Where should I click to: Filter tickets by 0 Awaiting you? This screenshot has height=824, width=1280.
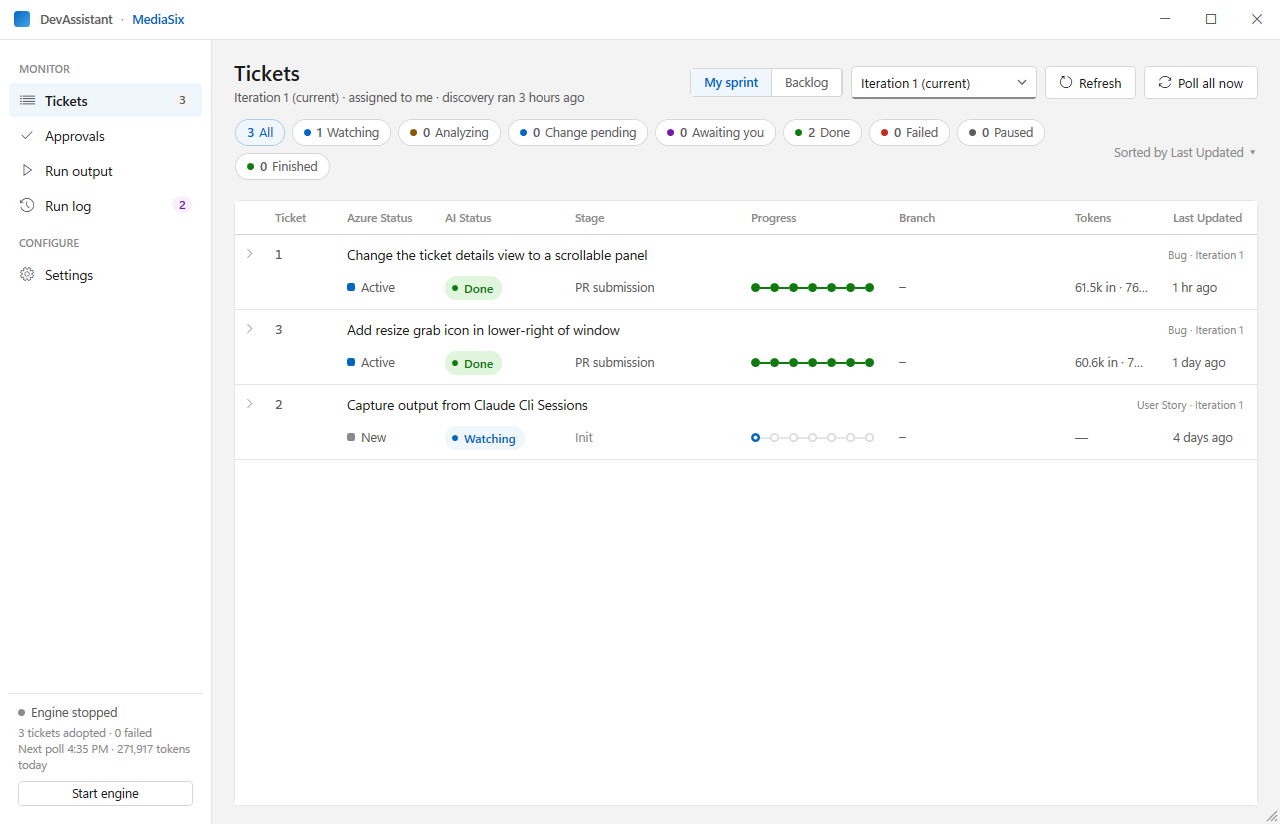tap(715, 133)
